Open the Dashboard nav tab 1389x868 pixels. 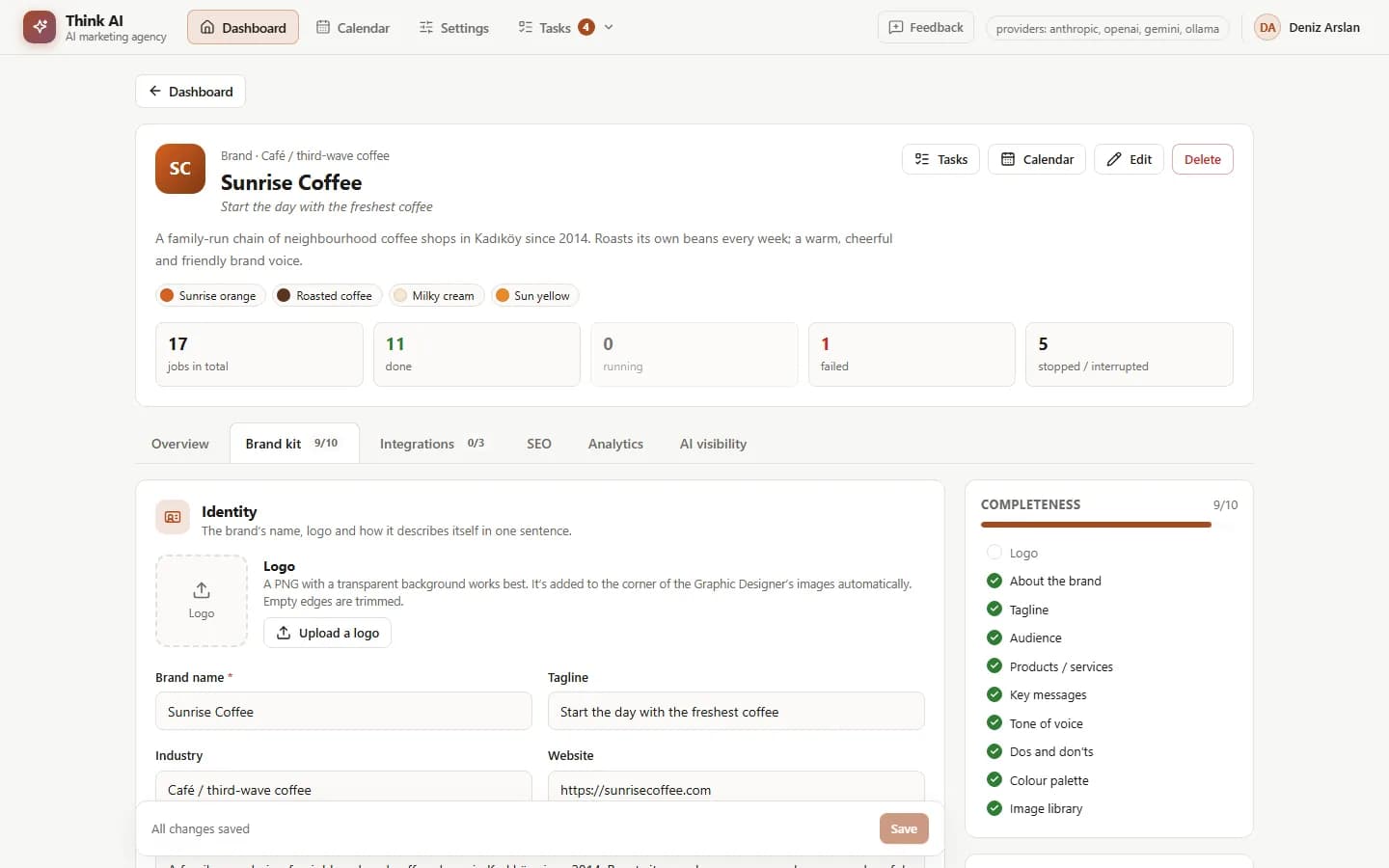point(243,27)
